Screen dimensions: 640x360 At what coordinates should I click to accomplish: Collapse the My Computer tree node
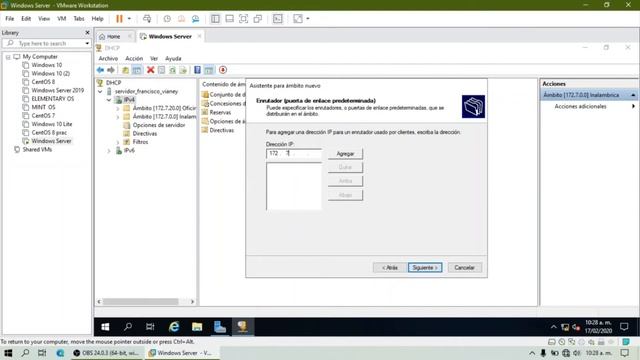click(8, 57)
